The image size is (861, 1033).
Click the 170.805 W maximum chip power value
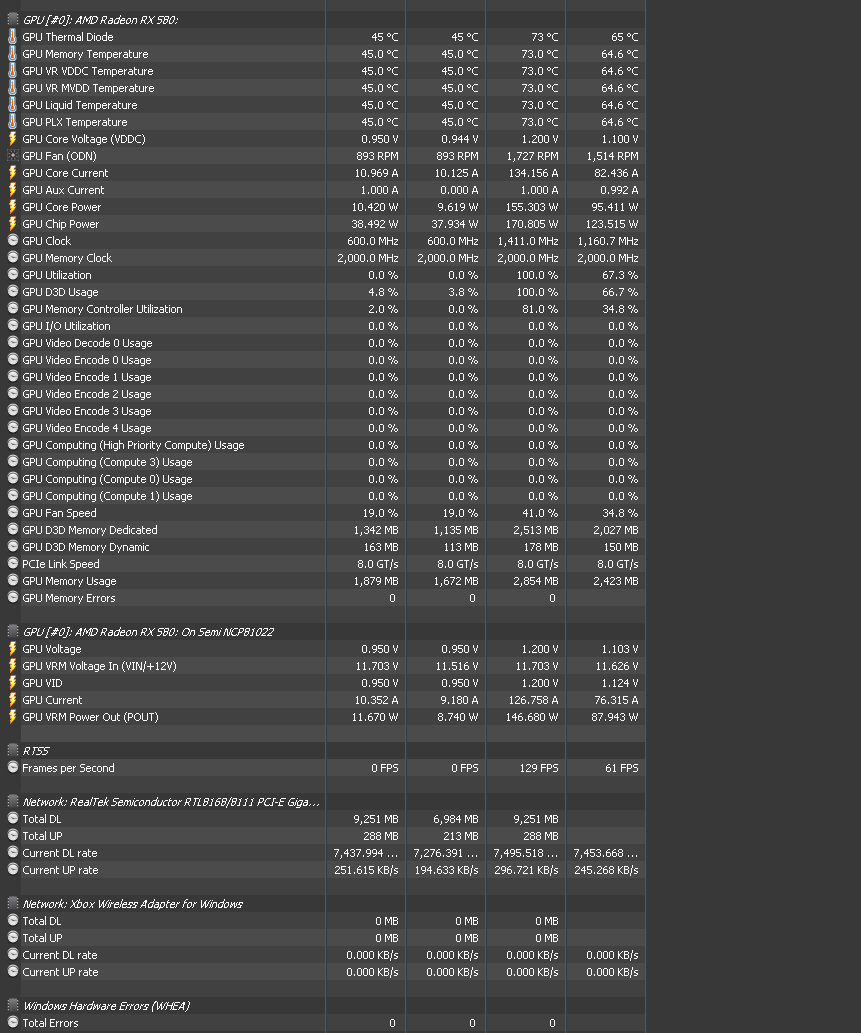(x=532, y=224)
